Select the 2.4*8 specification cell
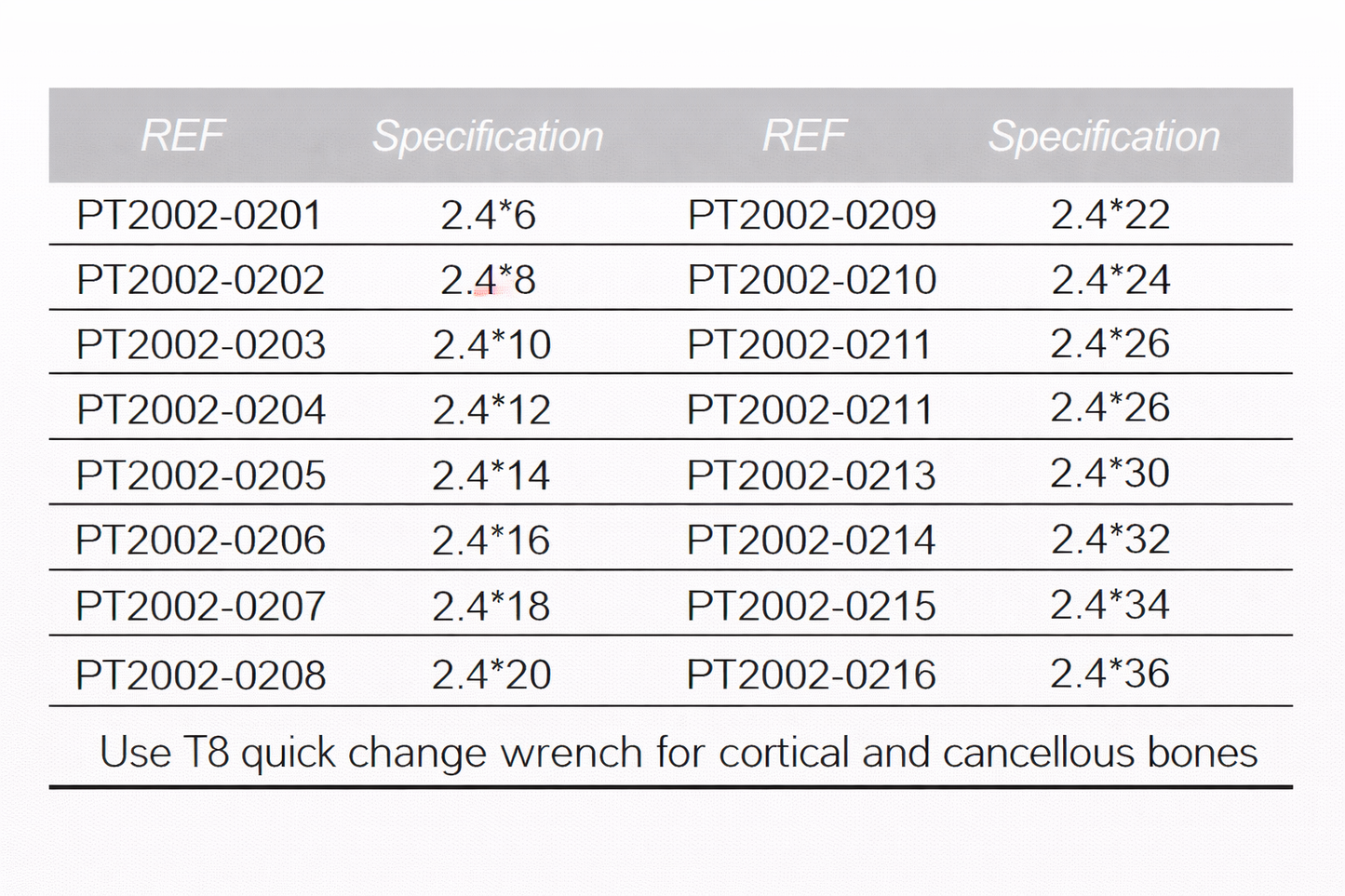 pos(488,280)
